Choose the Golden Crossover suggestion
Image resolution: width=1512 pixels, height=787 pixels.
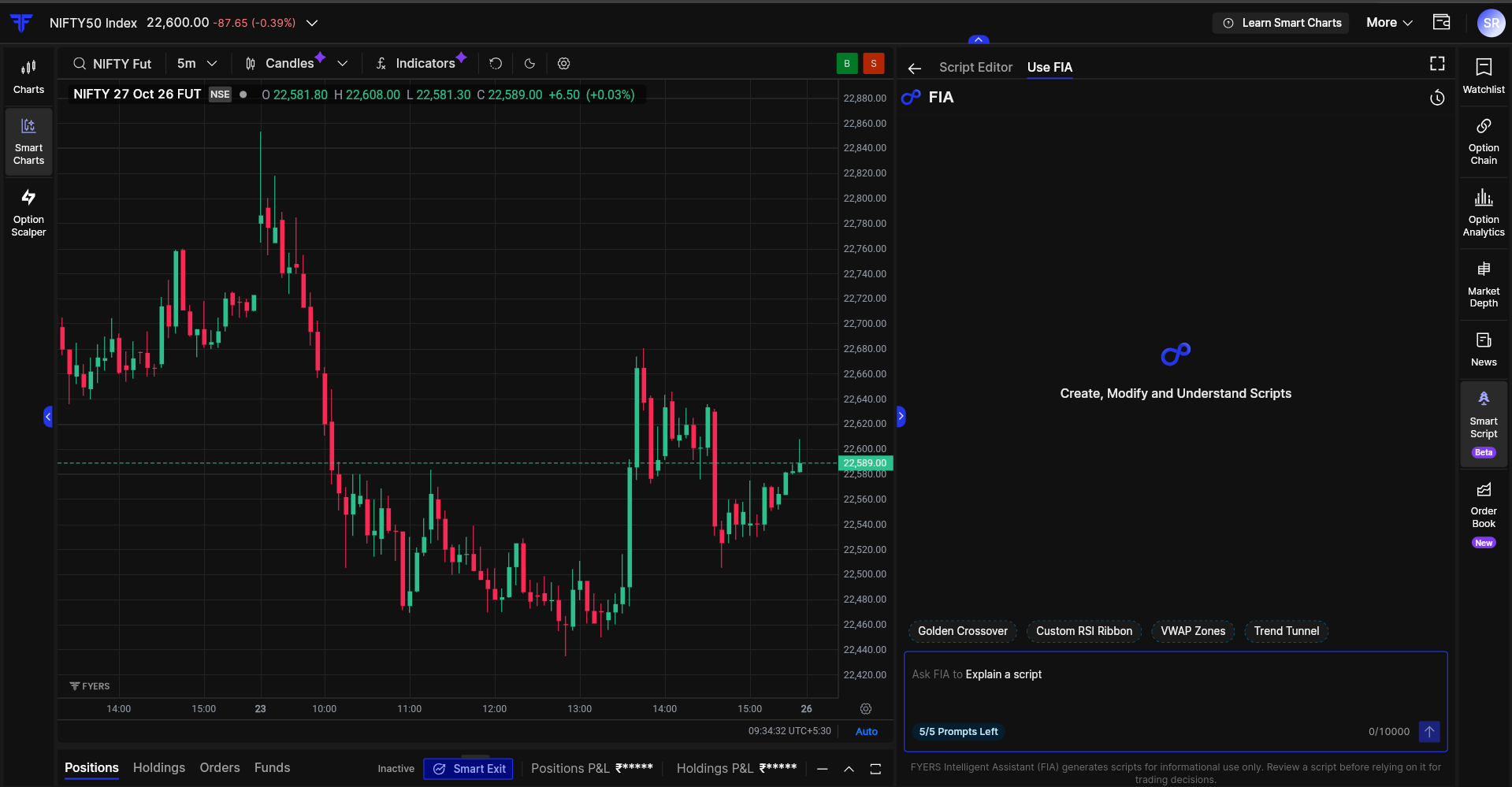point(962,631)
